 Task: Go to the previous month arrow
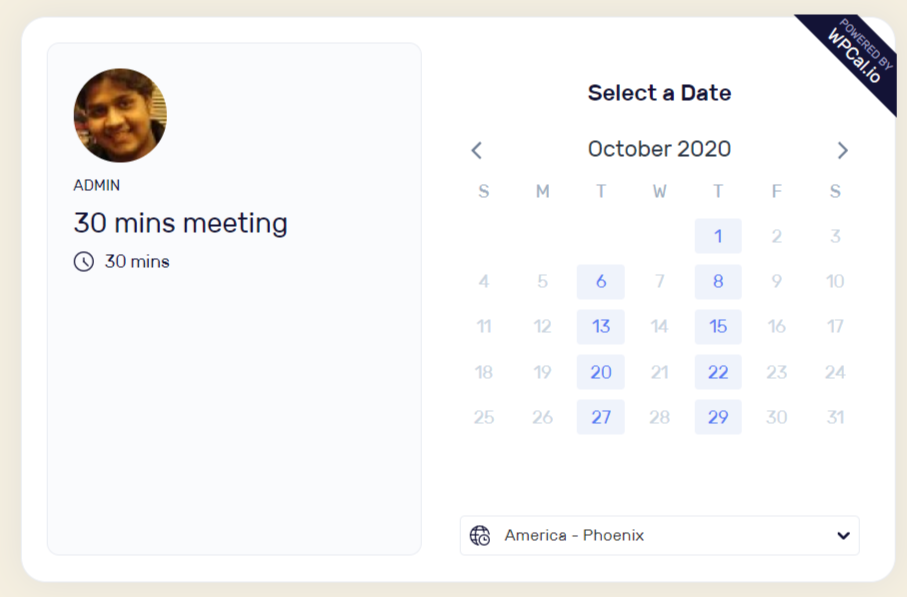477,150
